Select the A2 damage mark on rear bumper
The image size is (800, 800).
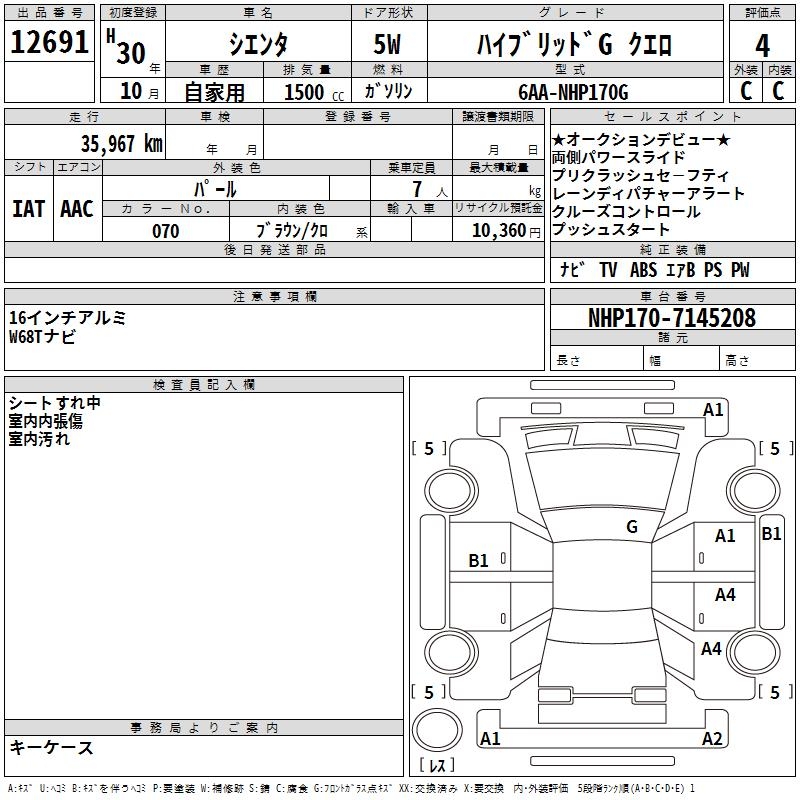point(712,739)
